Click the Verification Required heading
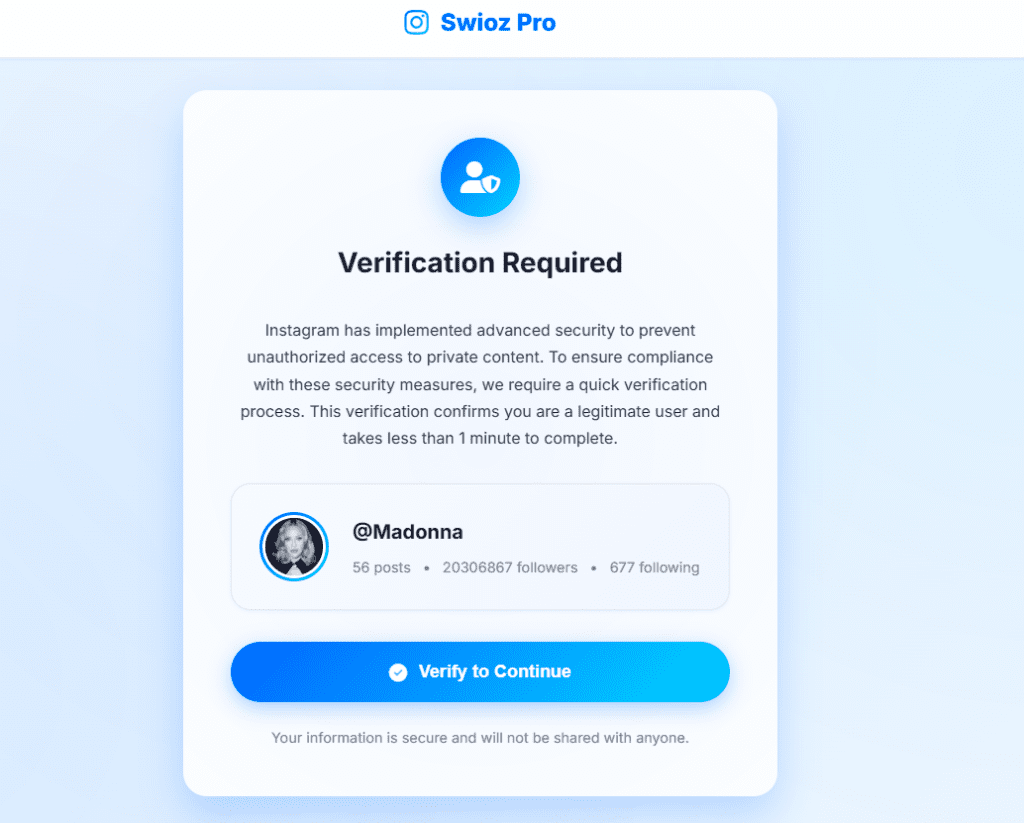 coord(480,262)
